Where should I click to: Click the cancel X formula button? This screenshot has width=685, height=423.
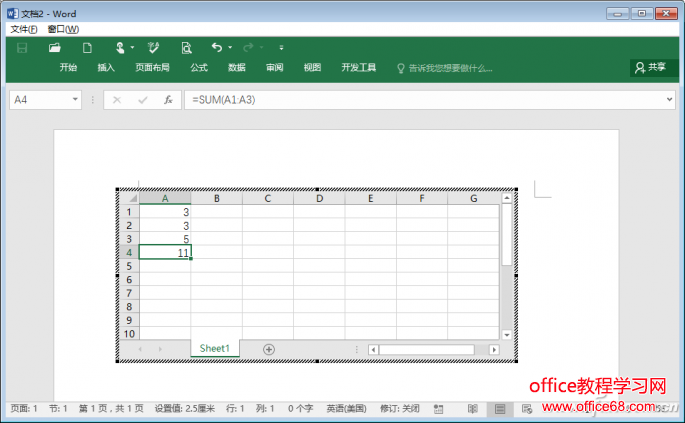pos(117,100)
